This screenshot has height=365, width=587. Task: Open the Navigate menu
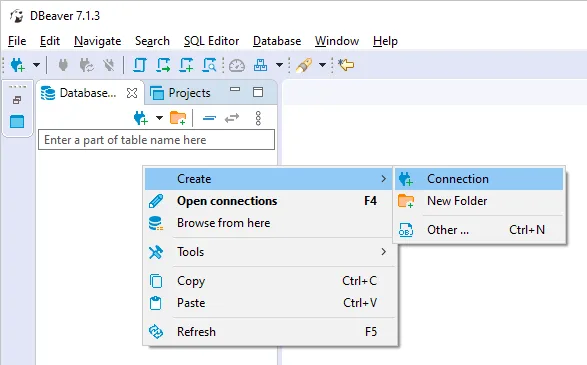point(97,41)
